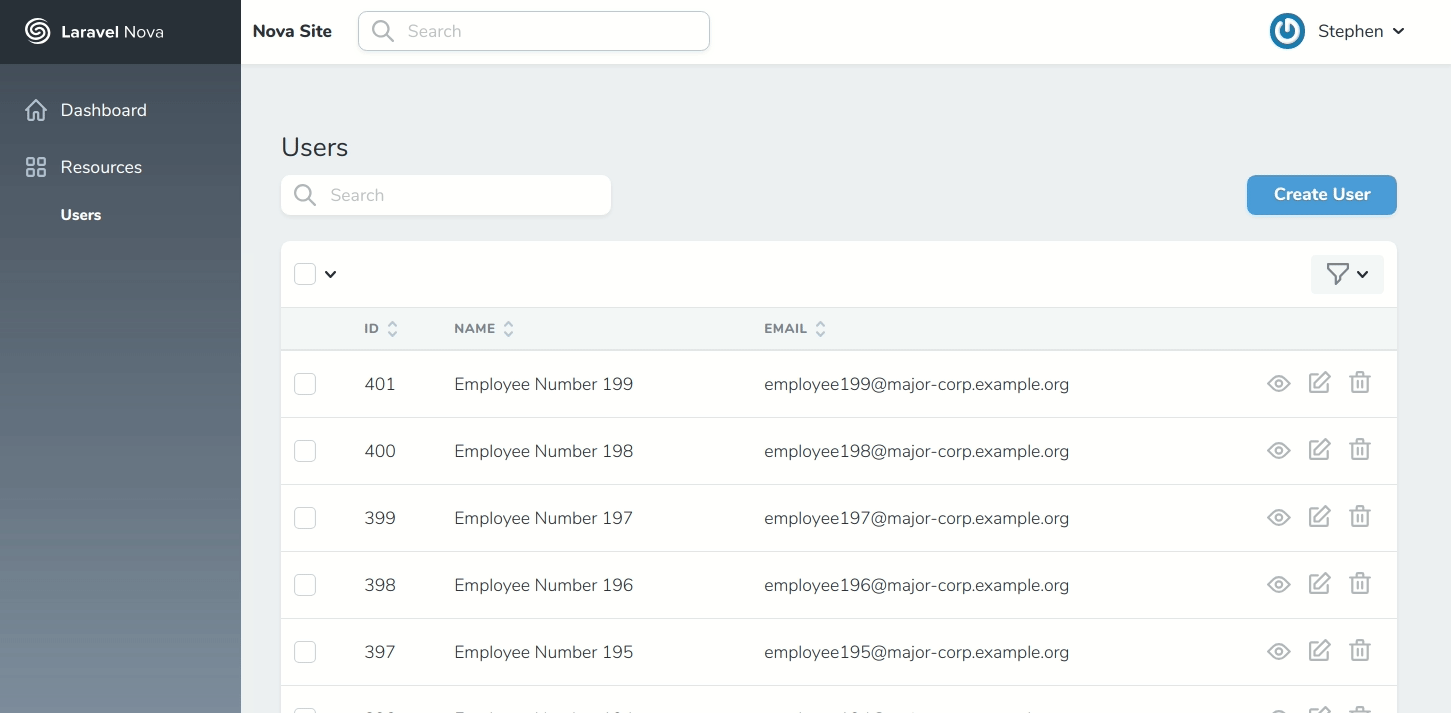The height and width of the screenshot is (713, 1451).
Task: Click Stephen's avatar icon
Action: click(x=1287, y=31)
